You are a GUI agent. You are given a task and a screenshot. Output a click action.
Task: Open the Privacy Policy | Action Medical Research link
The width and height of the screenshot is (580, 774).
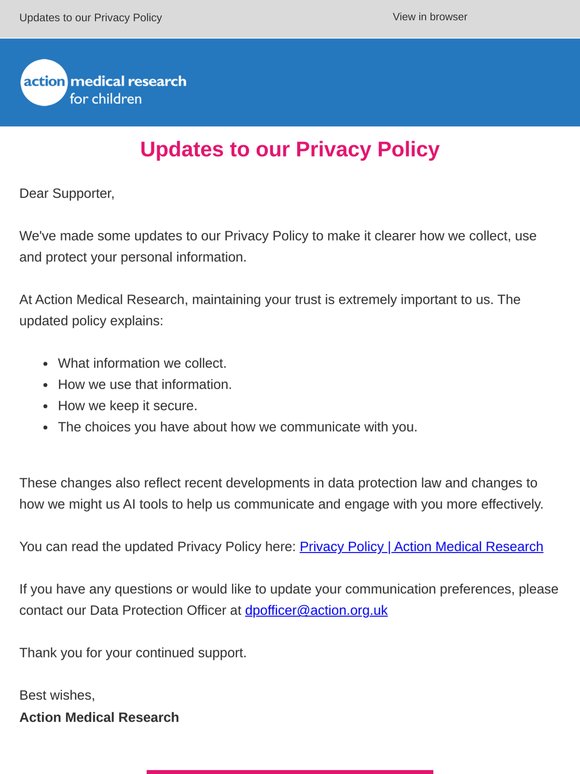tap(421, 546)
